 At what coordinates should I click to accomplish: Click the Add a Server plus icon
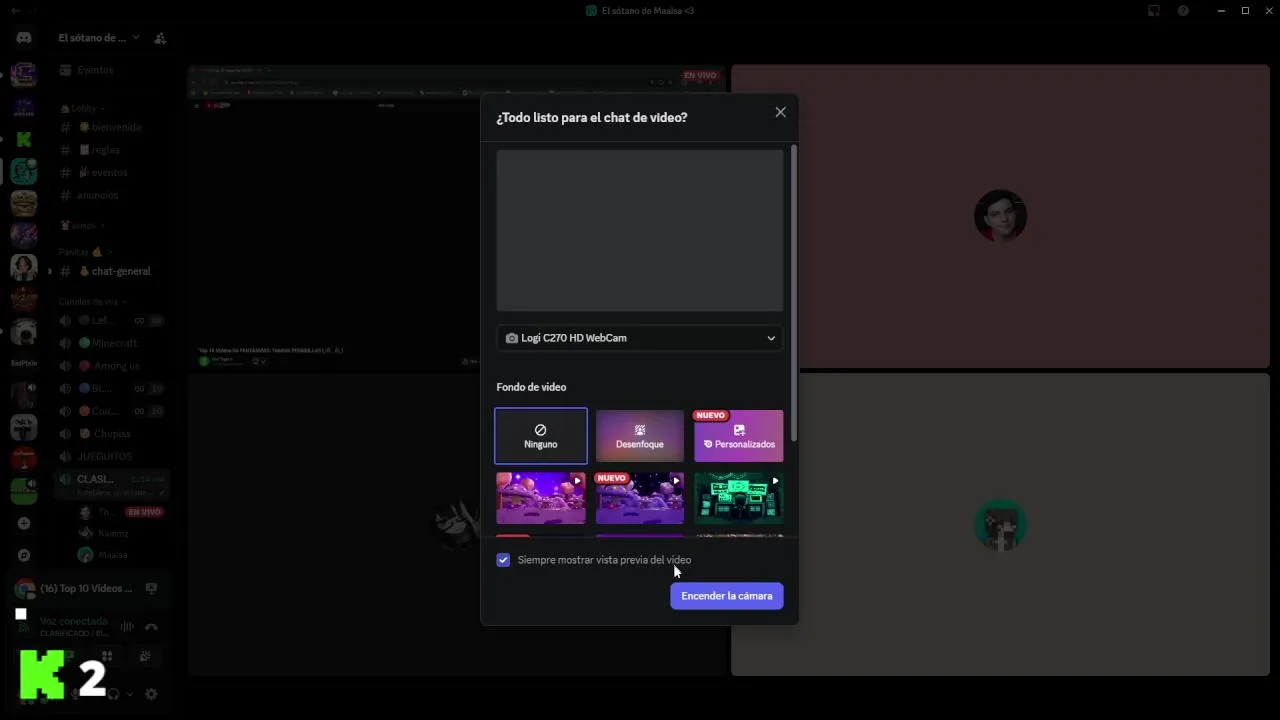pyautogui.click(x=24, y=523)
